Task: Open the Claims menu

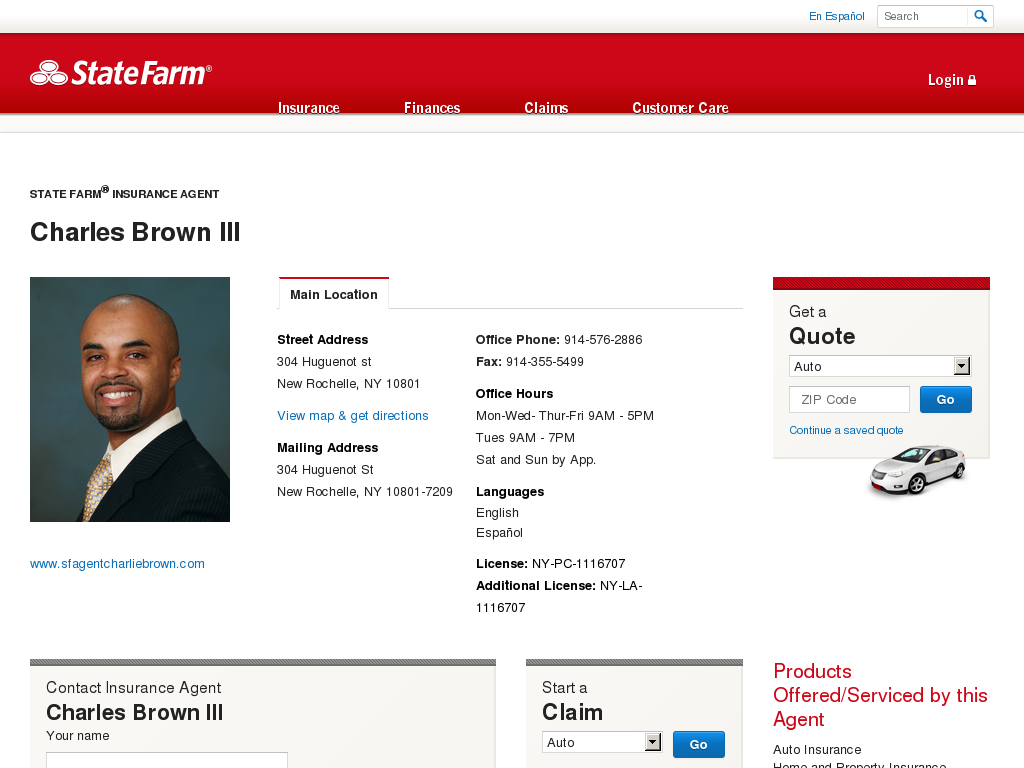Action: tap(546, 108)
